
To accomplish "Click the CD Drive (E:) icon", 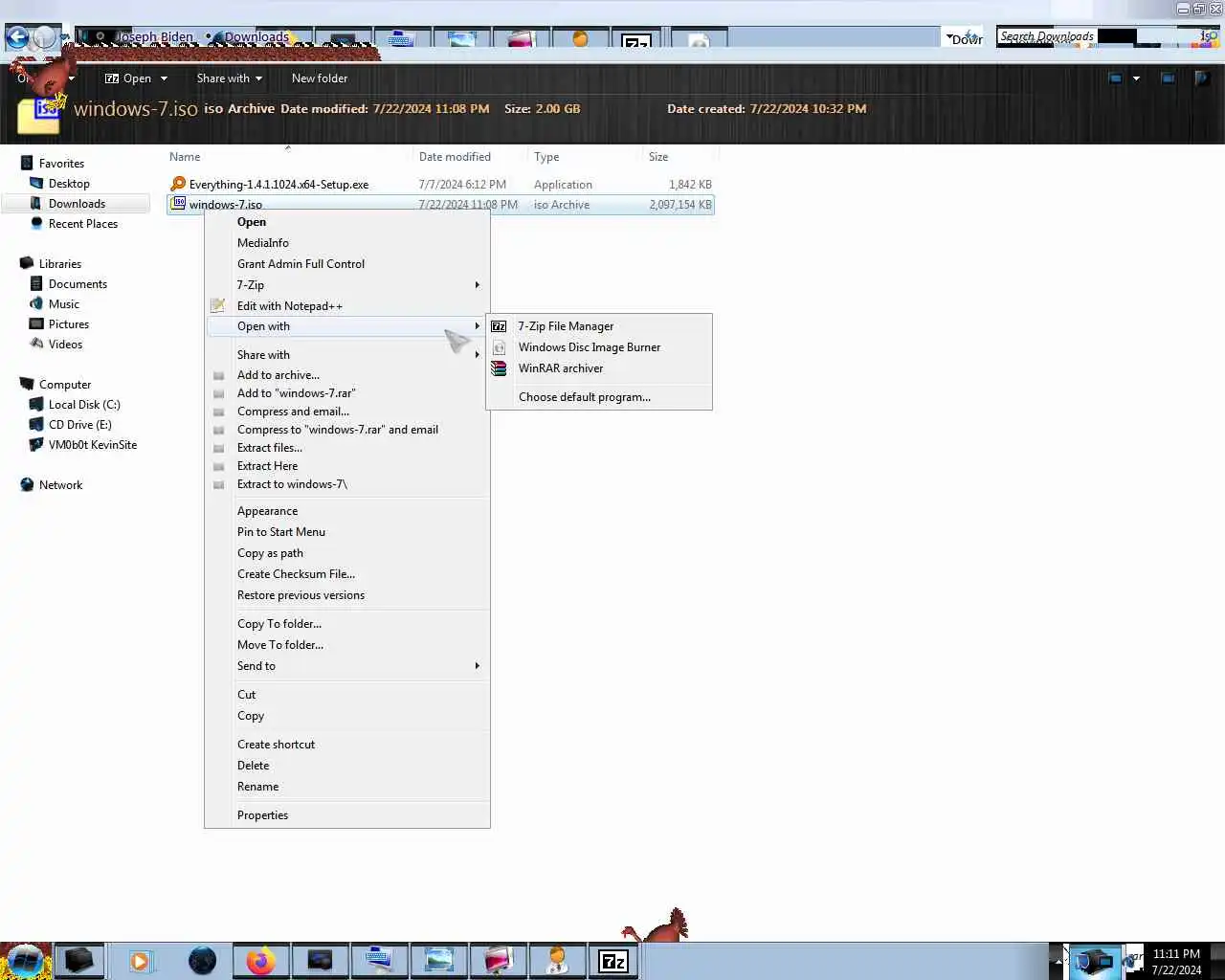I will pos(37,425).
